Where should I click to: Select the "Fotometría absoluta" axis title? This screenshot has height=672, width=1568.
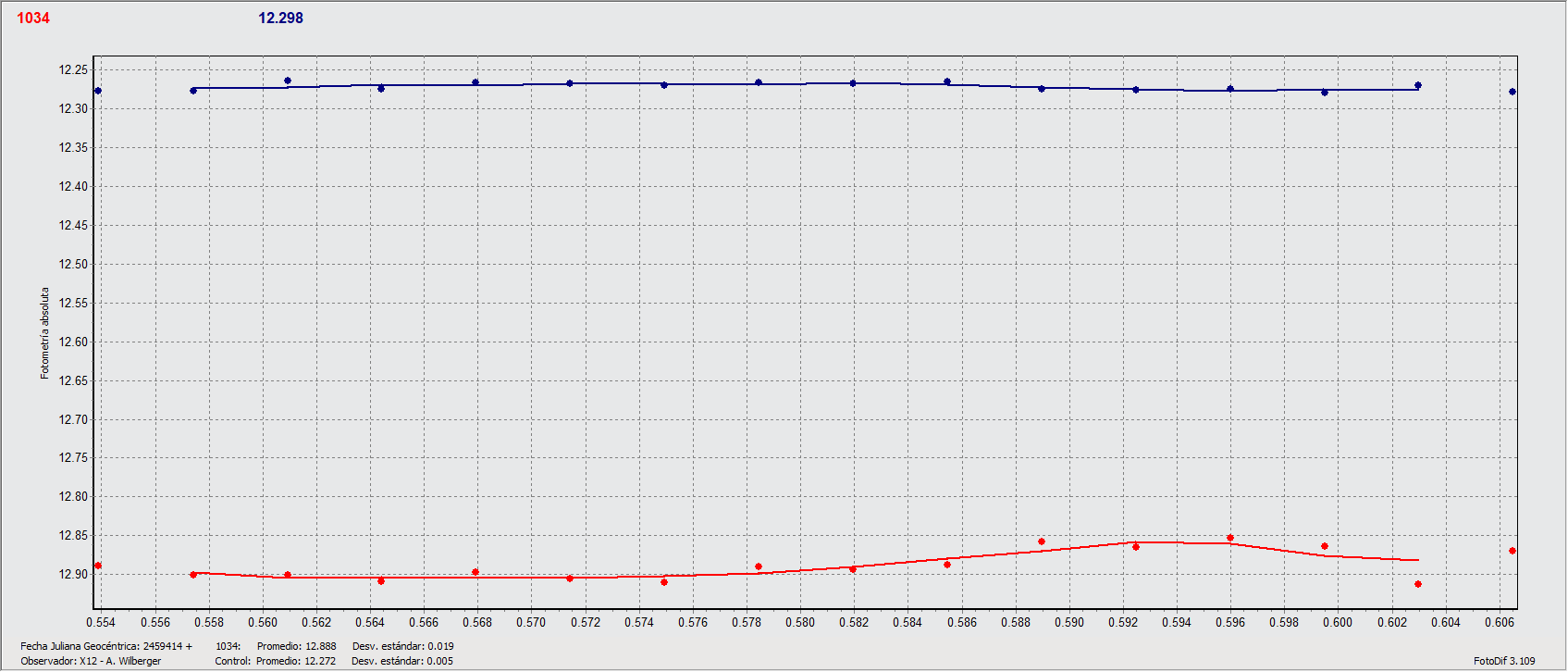tap(44, 333)
